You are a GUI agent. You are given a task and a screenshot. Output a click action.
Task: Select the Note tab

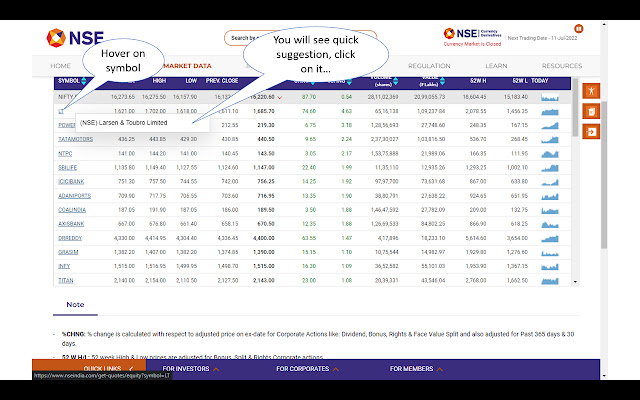click(x=75, y=305)
